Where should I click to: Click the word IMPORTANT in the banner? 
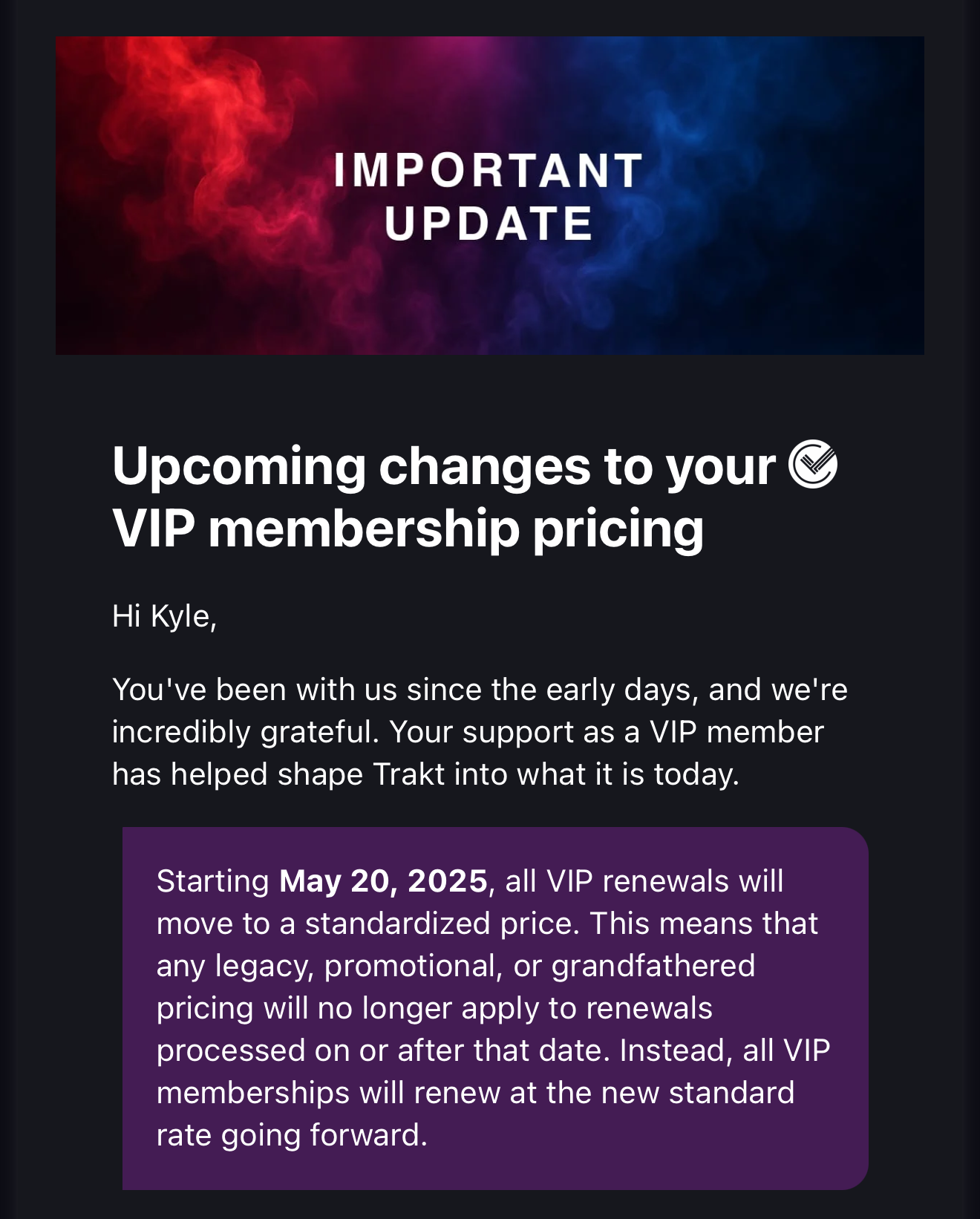[489, 170]
